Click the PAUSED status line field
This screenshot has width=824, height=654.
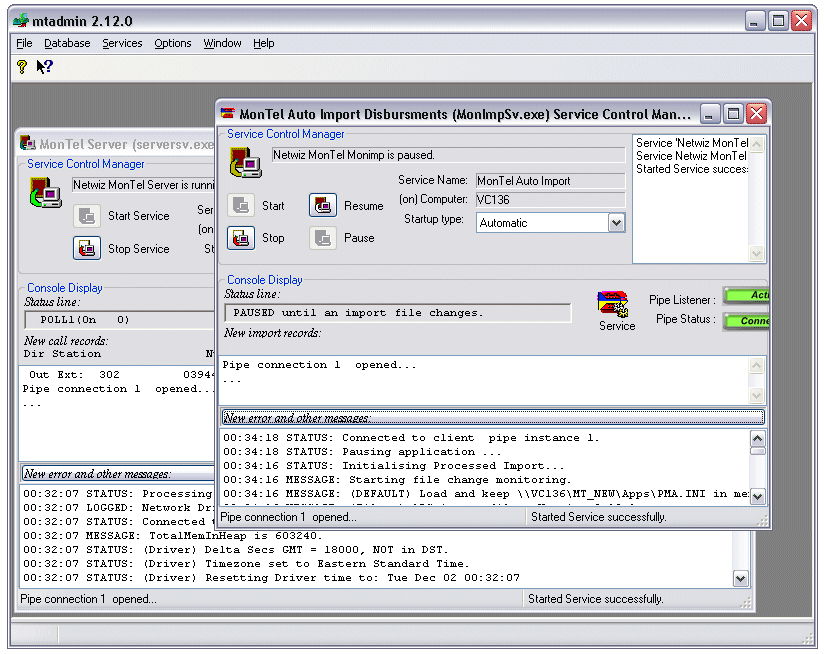click(398, 313)
